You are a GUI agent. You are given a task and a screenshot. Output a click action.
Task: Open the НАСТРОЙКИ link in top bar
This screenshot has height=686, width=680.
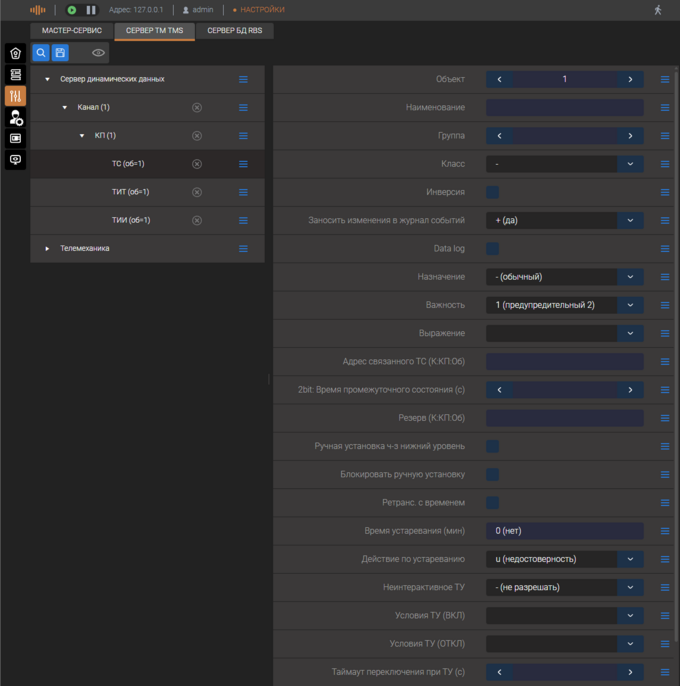[262, 10]
